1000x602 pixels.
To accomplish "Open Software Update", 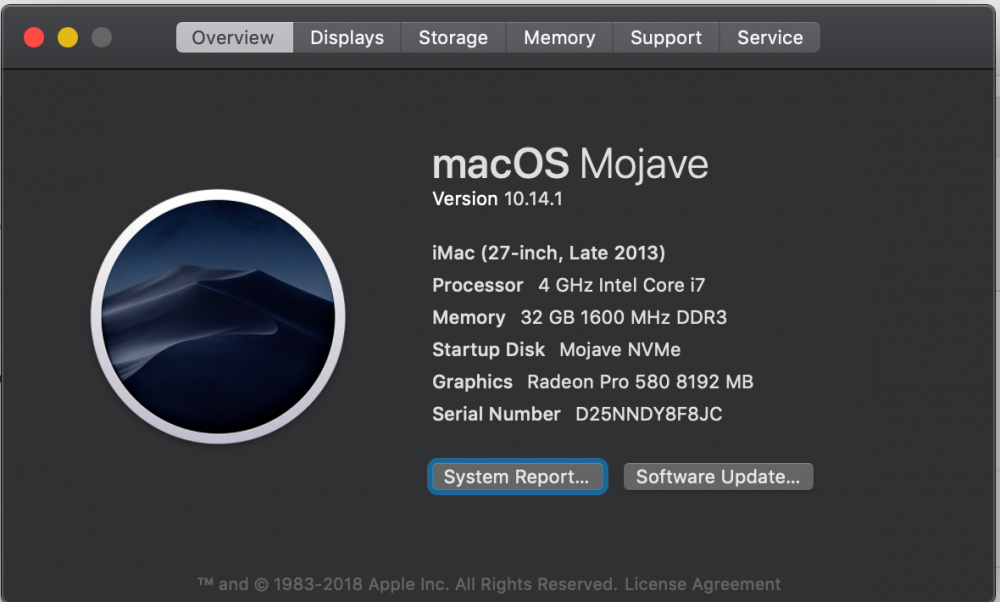I will click(718, 477).
